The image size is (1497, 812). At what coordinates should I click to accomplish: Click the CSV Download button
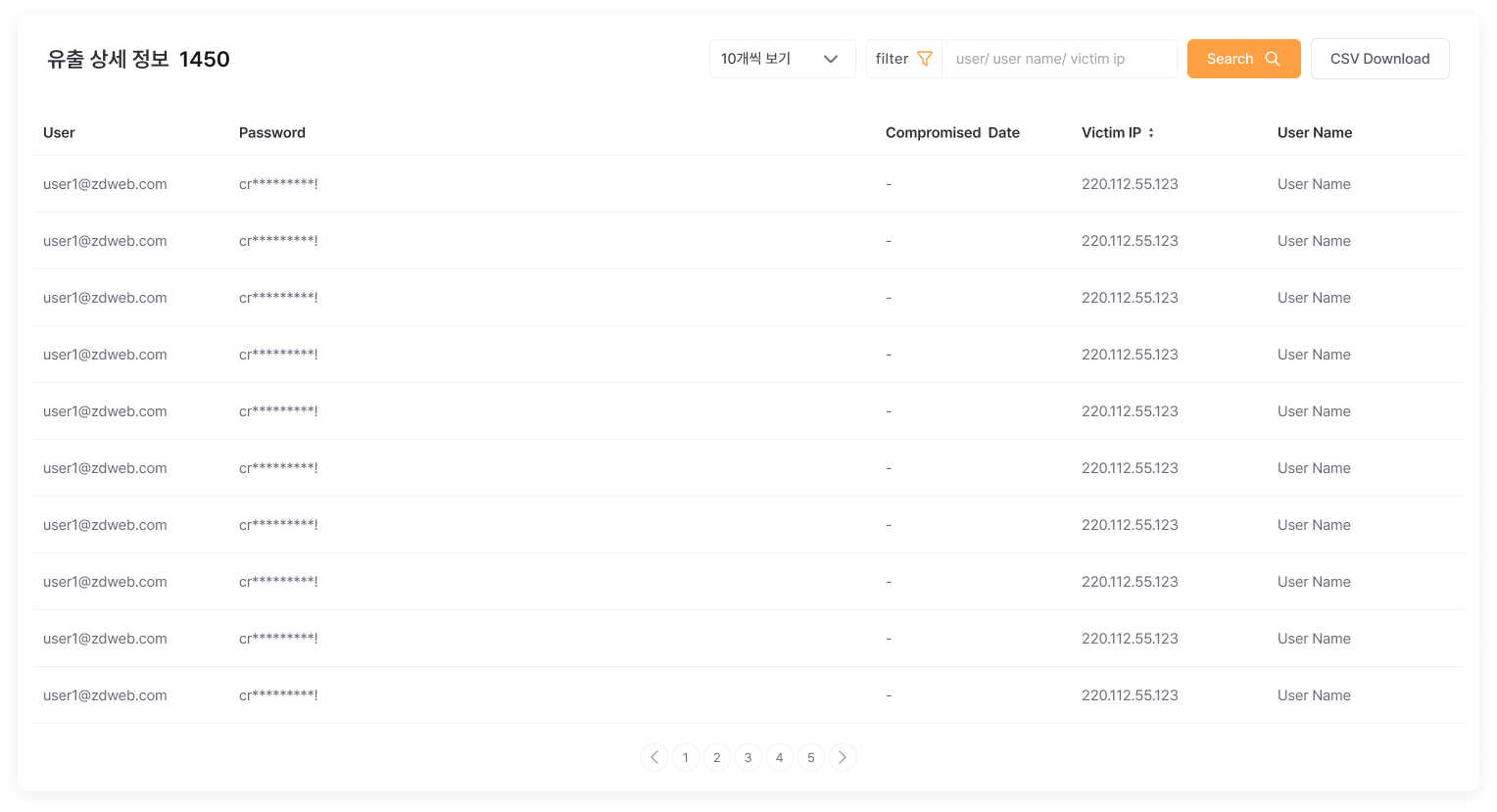point(1379,59)
